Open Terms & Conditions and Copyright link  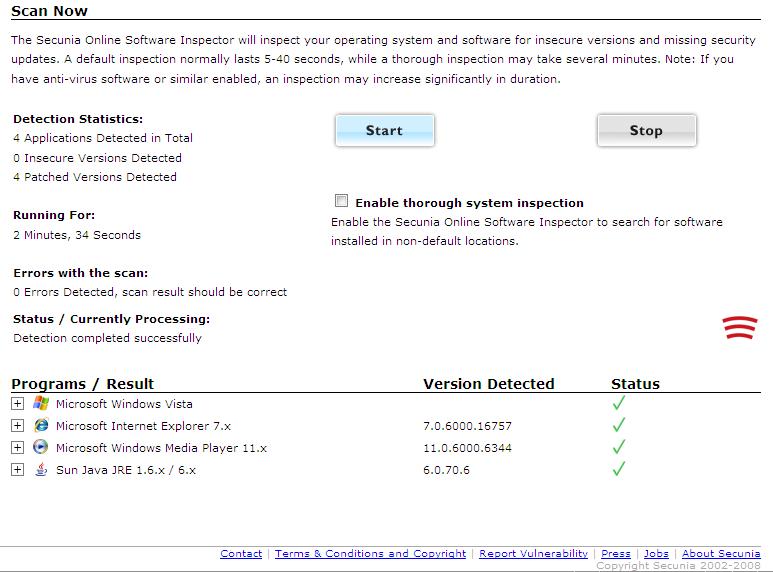pyautogui.click(x=370, y=554)
